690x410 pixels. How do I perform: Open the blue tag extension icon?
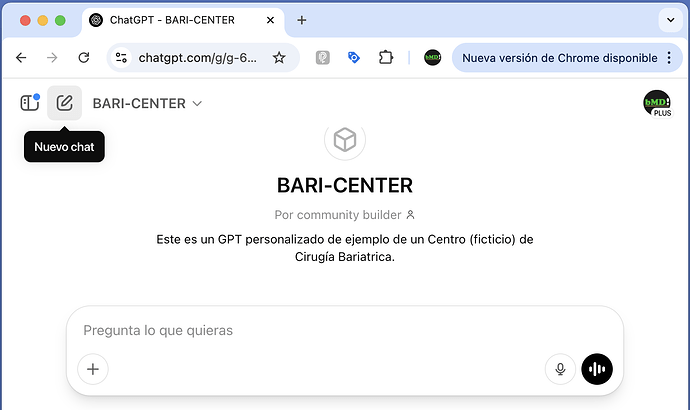(354, 58)
